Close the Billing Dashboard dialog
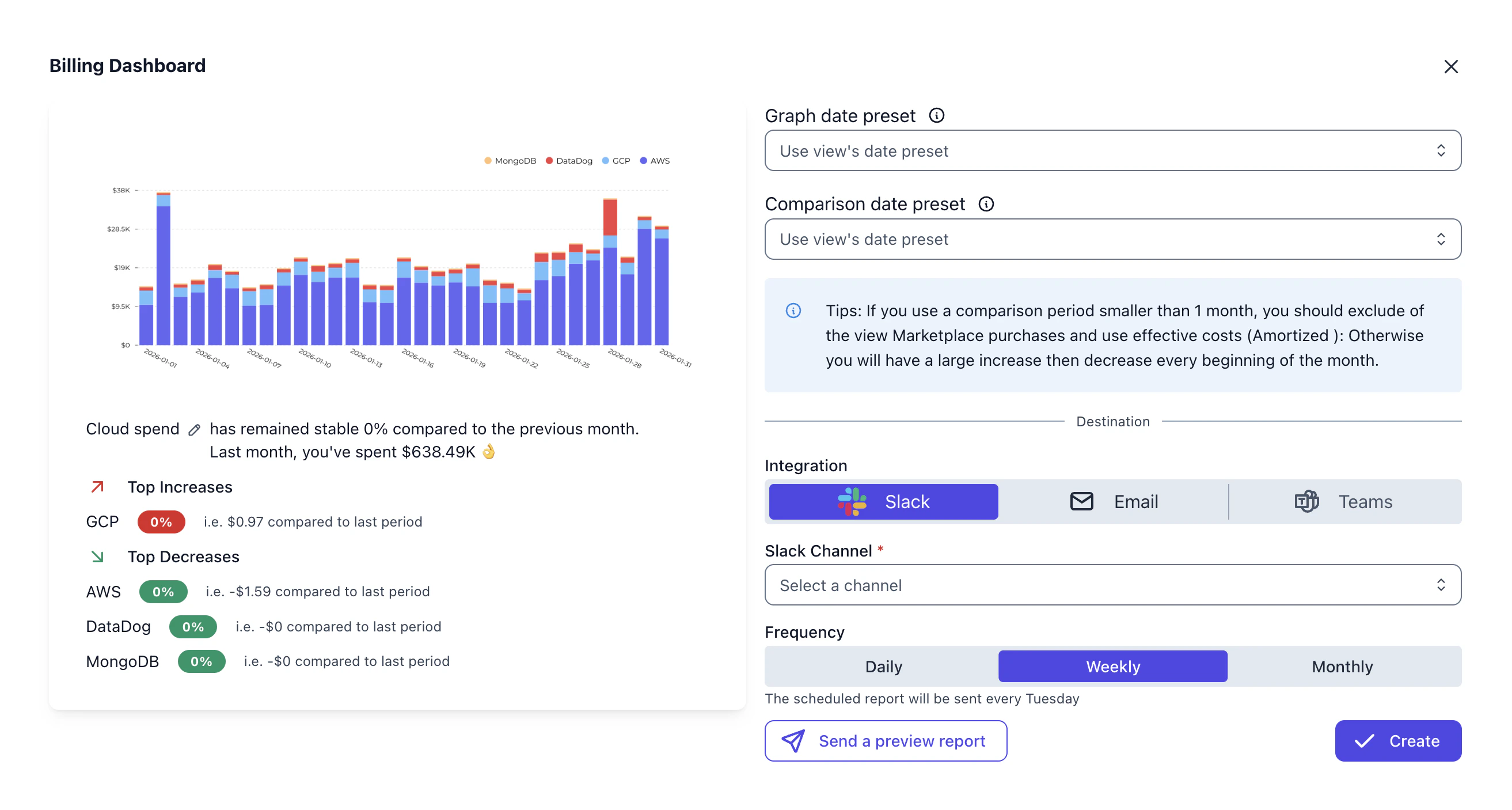The image size is (1512, 810). pos(1451,66)
